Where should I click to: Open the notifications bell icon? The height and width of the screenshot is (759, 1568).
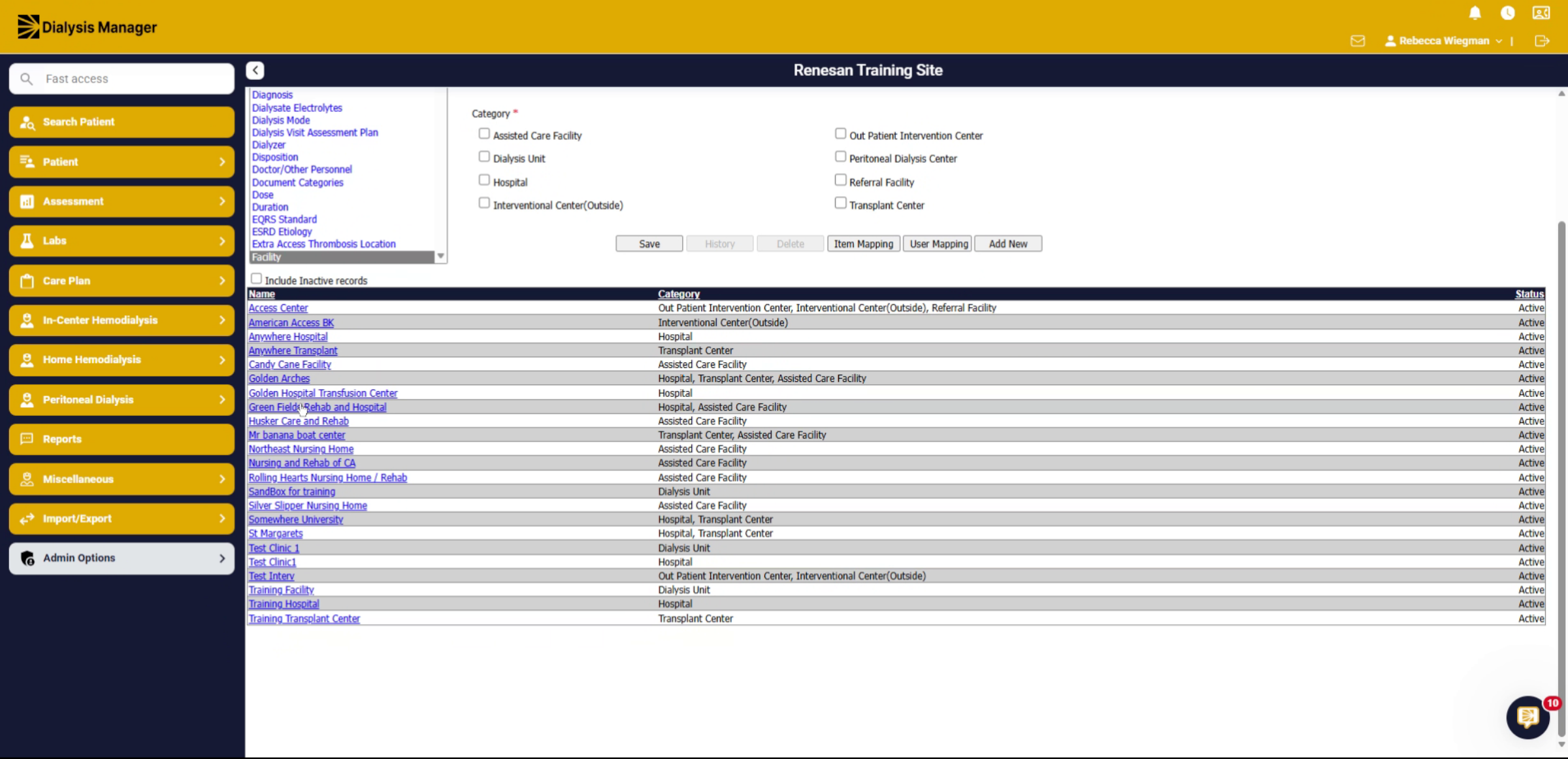(x=1475, y=13)
